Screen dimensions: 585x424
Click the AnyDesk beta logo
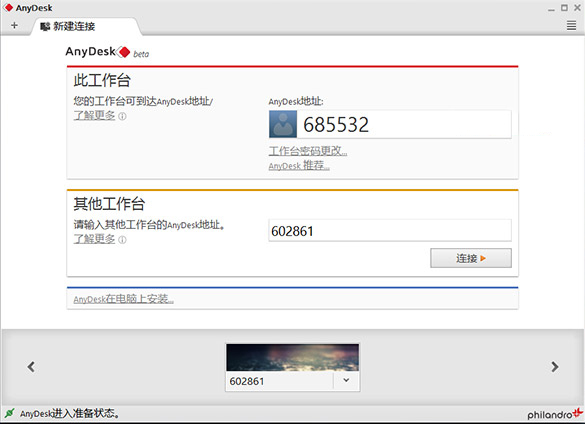(x=107, y=52)
